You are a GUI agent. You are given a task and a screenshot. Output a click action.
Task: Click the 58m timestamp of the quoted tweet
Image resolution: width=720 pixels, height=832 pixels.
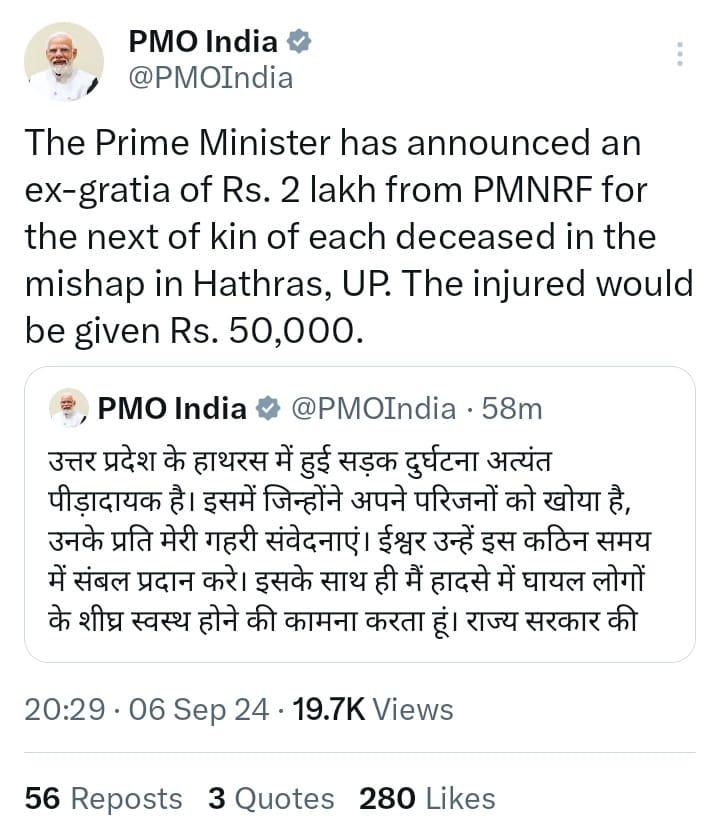coord(512,408)
